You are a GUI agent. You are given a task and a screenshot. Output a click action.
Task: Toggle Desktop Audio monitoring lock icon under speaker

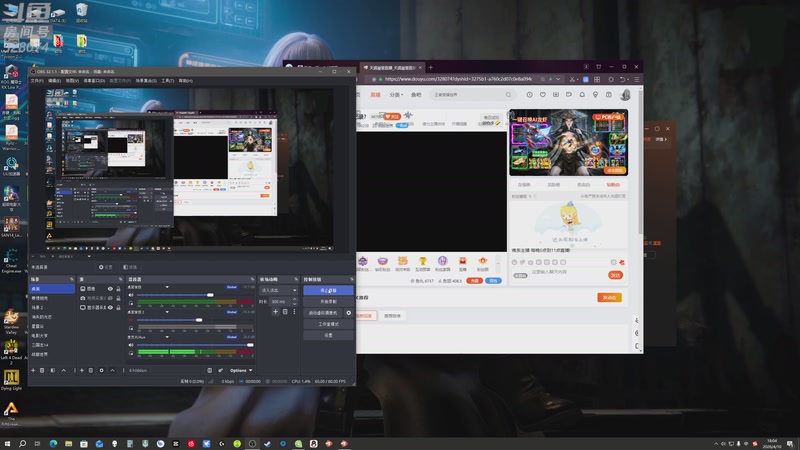point(131,303)
